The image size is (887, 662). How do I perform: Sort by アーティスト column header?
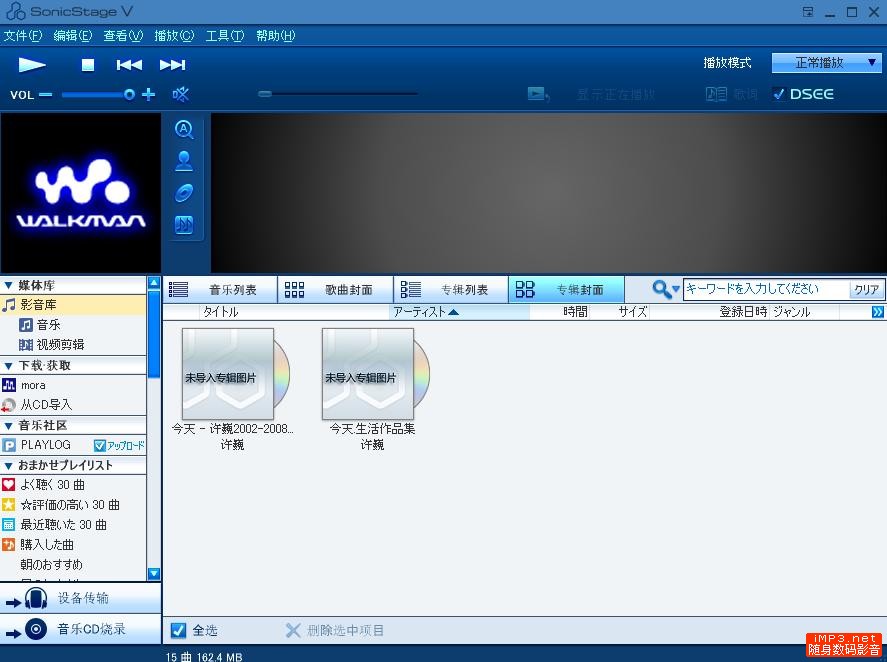click(425, 312)
